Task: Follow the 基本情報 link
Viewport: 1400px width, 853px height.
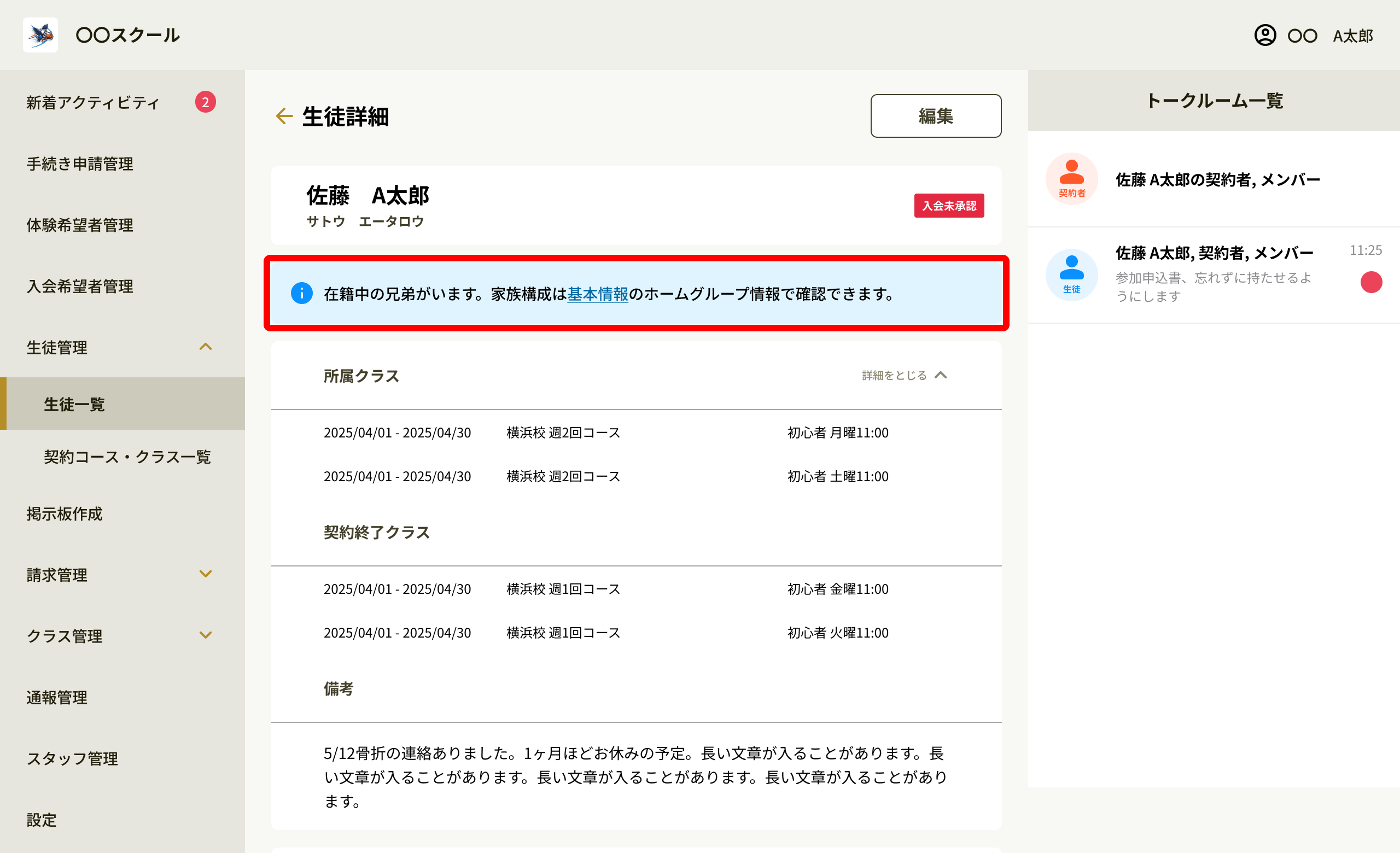Action: coord(598,294)
